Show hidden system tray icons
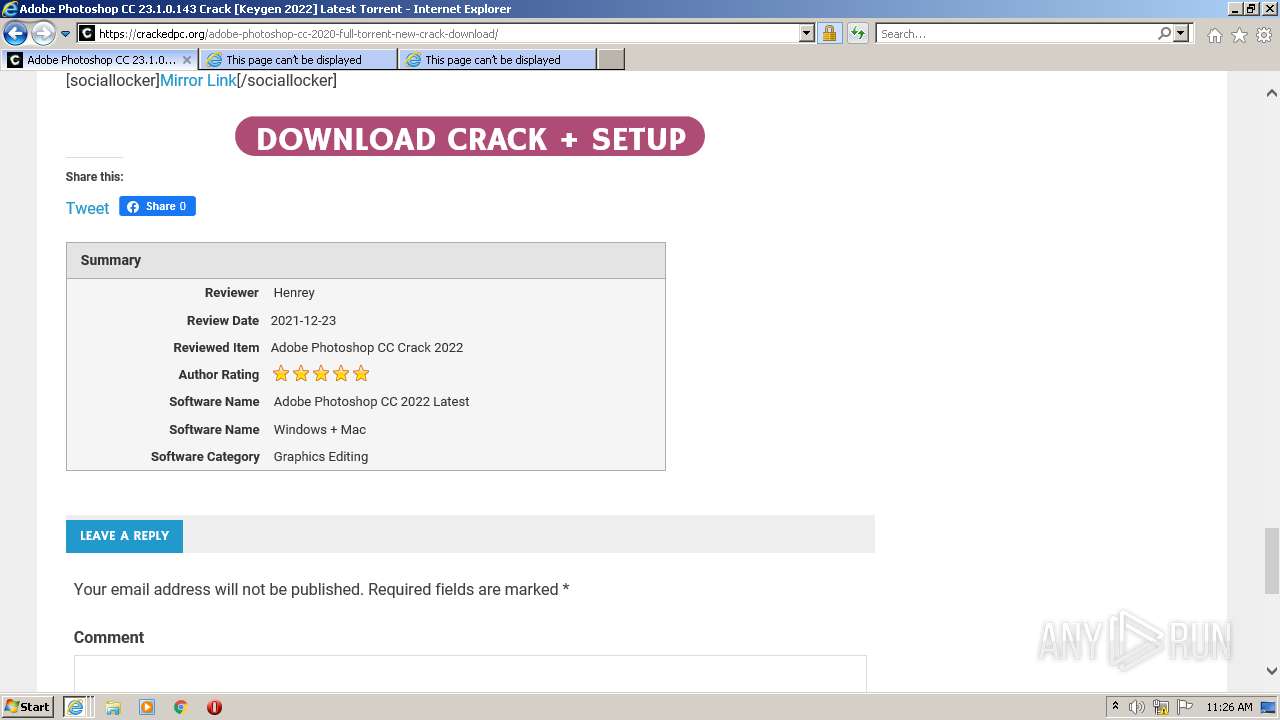 pyautogui.click(x=1116, y=707)
